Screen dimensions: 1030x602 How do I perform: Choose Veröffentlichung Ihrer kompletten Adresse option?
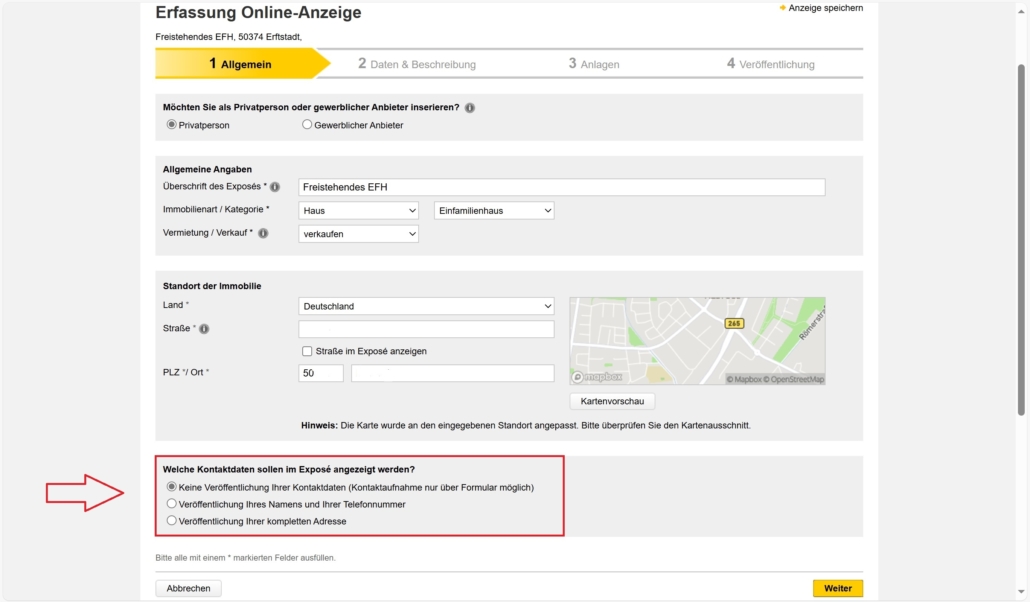[x=172, y=520]
